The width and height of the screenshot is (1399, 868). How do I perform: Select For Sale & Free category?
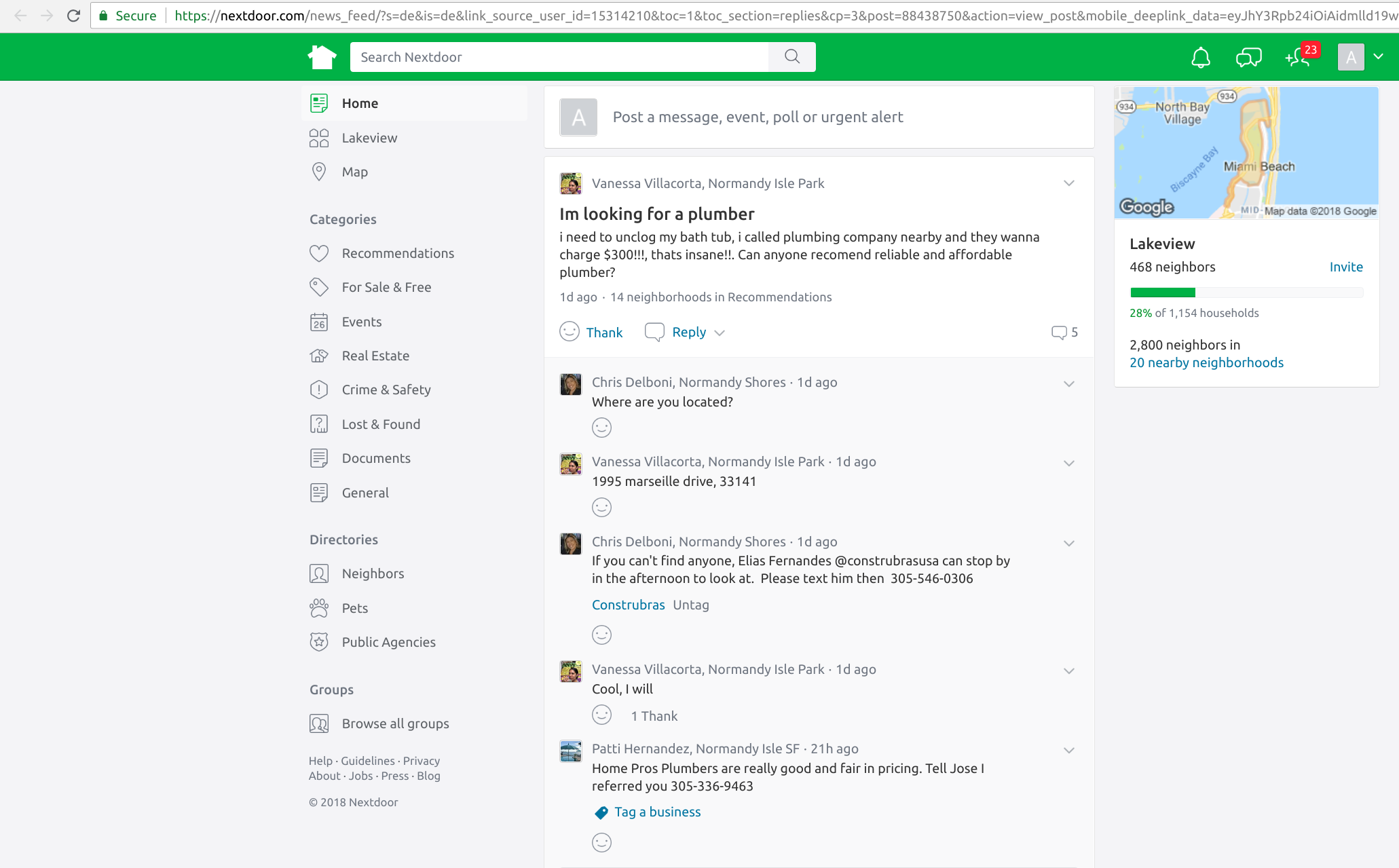coord(386,287)
